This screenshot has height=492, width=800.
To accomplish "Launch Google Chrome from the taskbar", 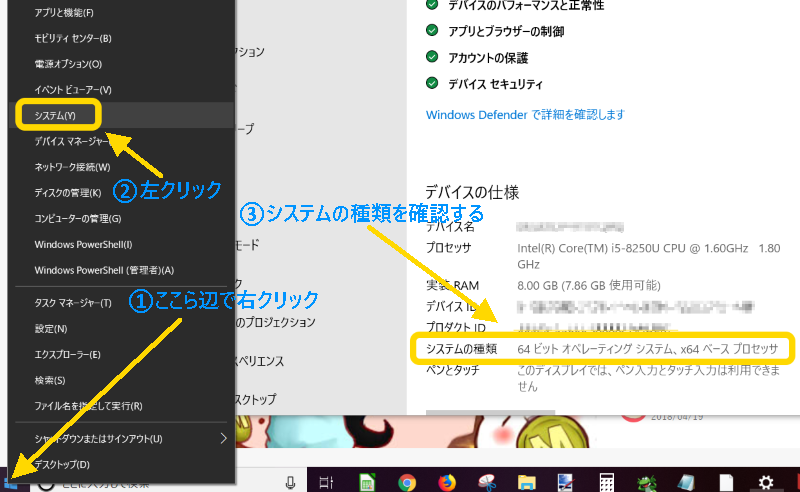I will tap(407, 482).
